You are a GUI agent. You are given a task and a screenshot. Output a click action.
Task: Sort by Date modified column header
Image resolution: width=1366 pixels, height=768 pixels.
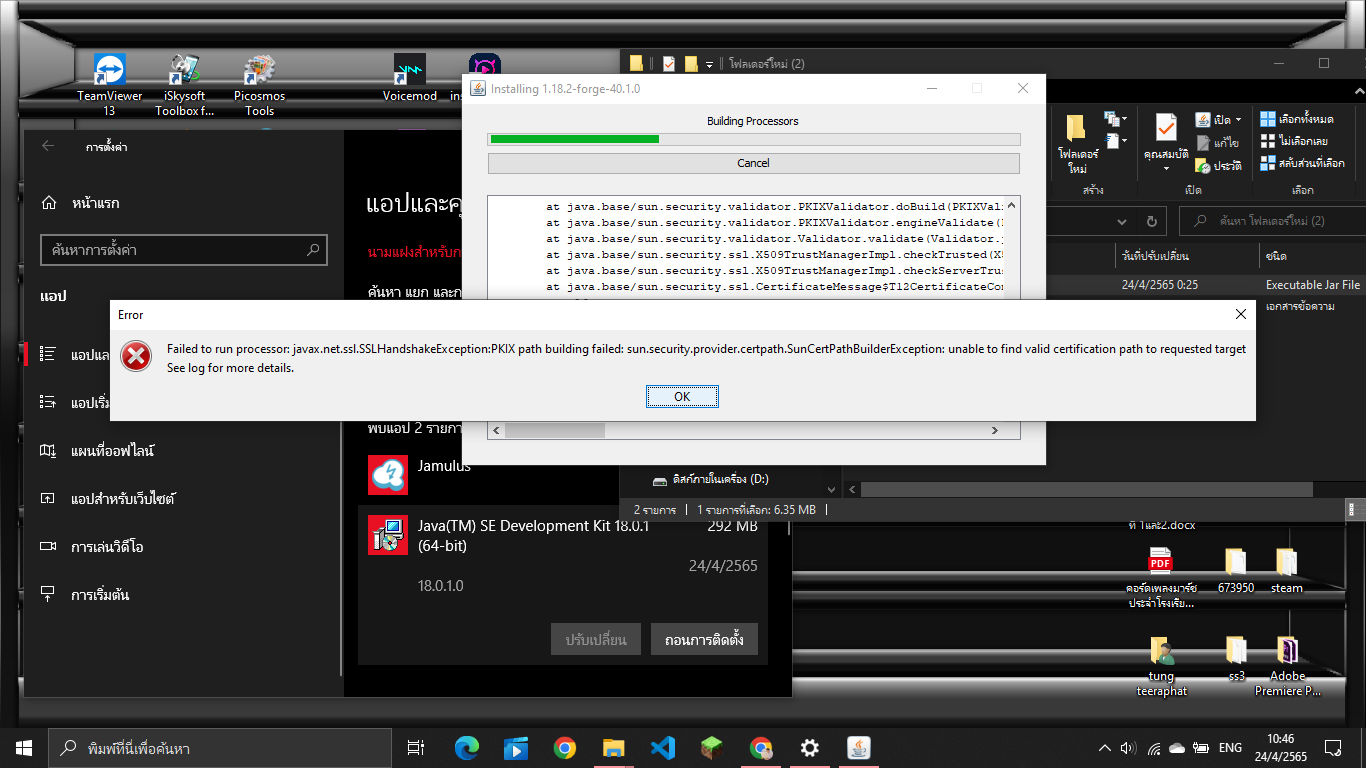[x=1186, y=256]
